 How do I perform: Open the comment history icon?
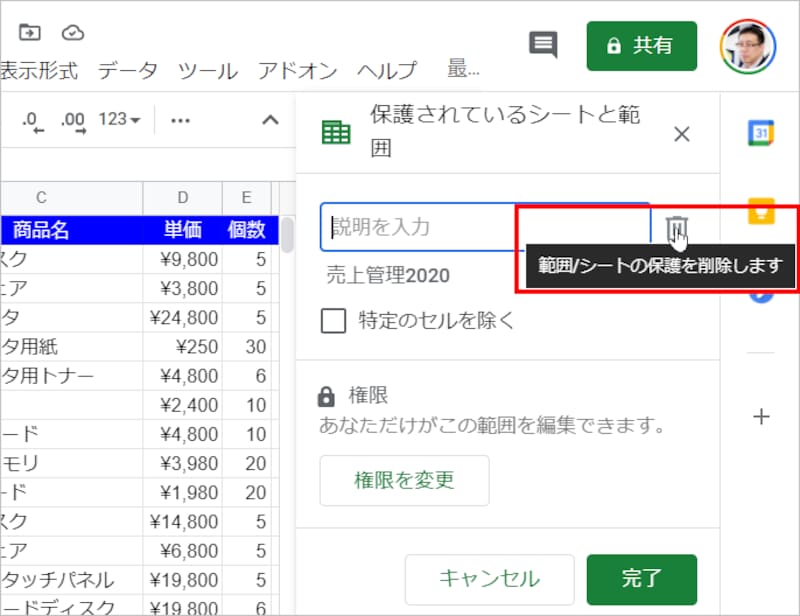point(542,46)
